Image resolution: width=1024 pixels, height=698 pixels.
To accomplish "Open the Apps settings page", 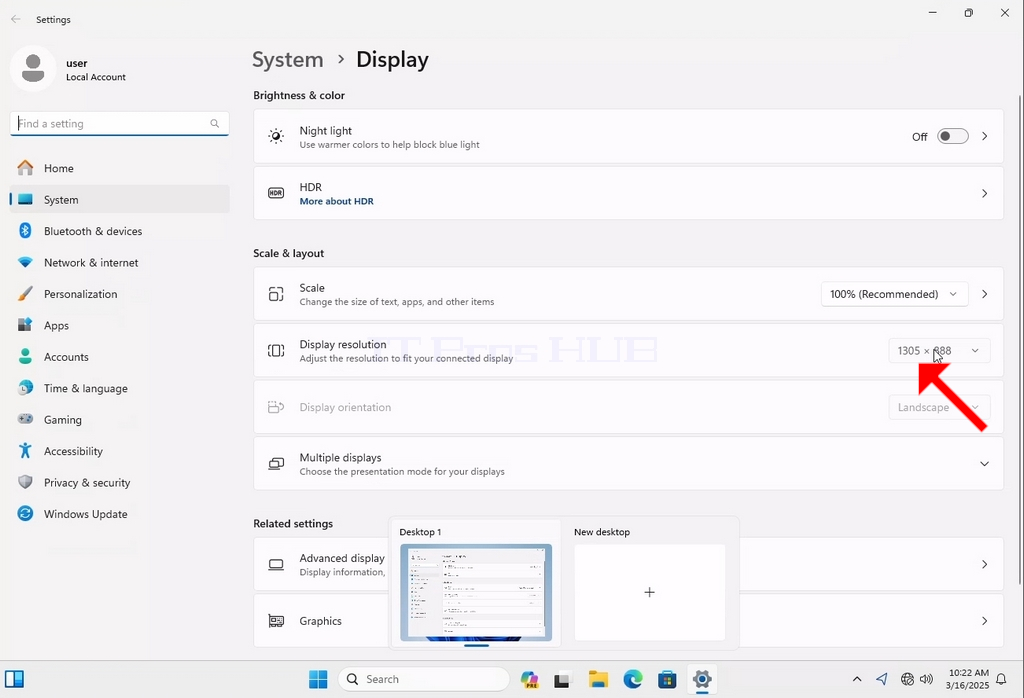I will pos(120,325).
